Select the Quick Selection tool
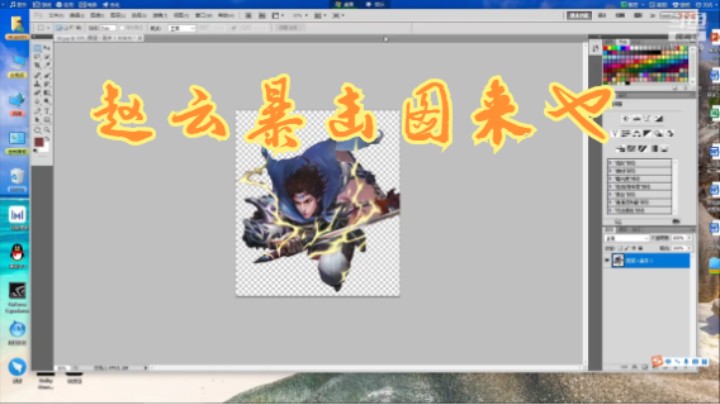Screen dimensions: 720x404 (47, 56)
